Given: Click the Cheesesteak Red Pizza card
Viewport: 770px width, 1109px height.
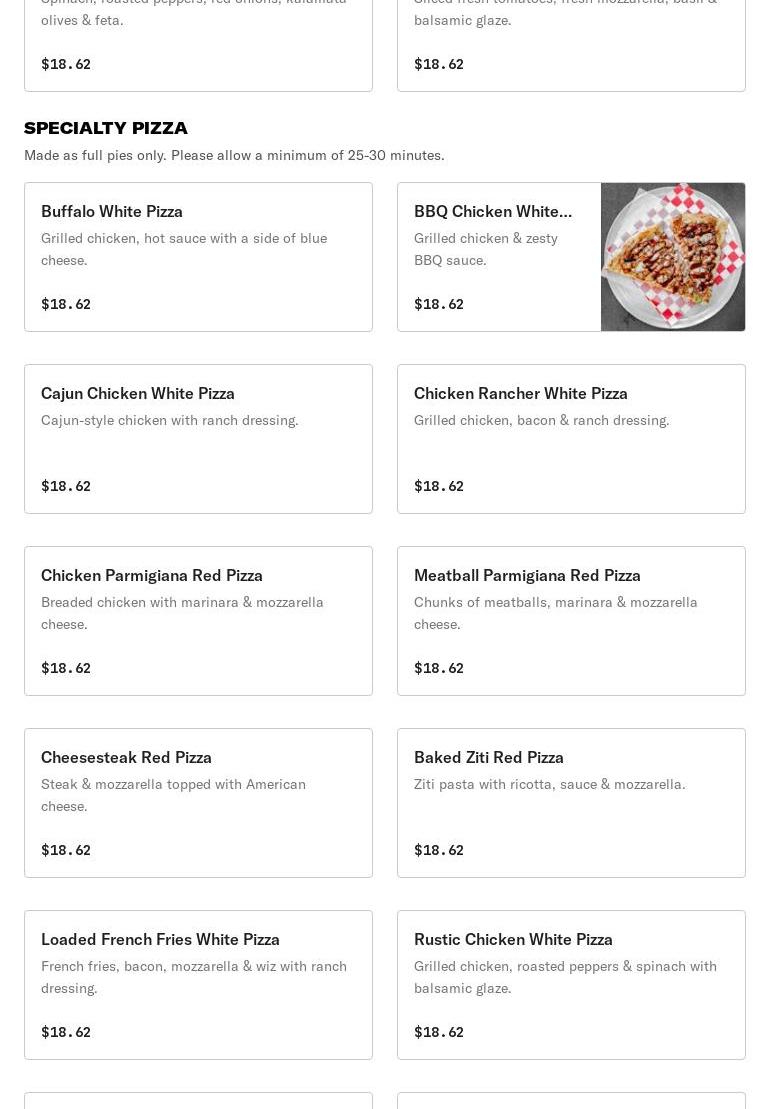Looking at the screenshot, I should [198, 803].
